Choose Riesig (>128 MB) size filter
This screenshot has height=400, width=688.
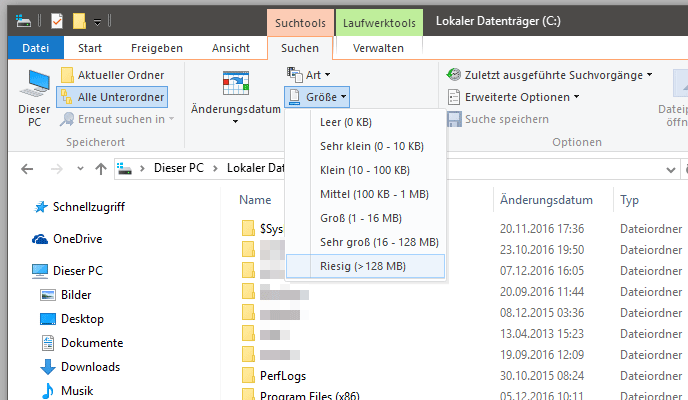click(x=364, y=266)
